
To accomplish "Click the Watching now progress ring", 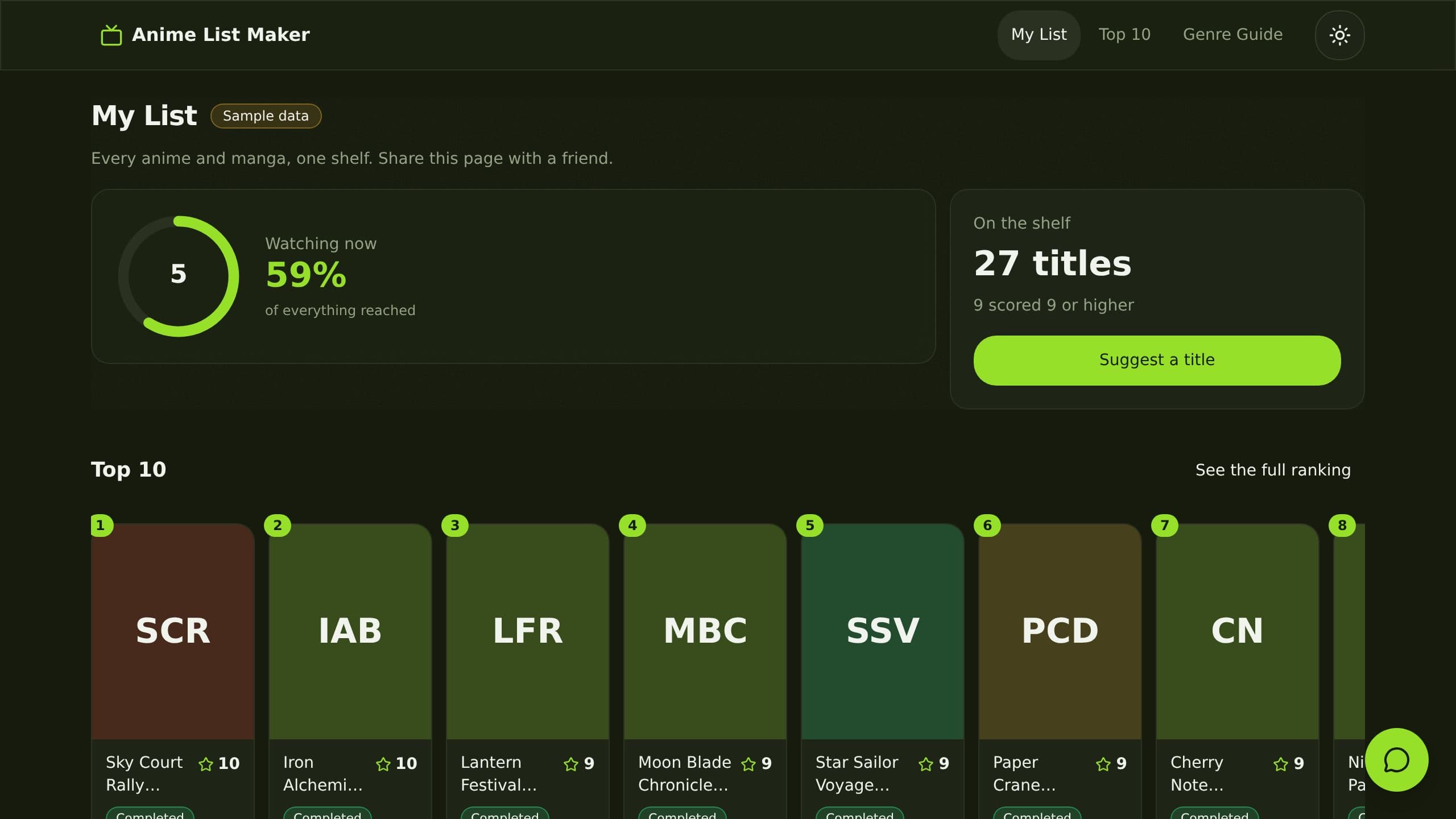I will [179, 276].
